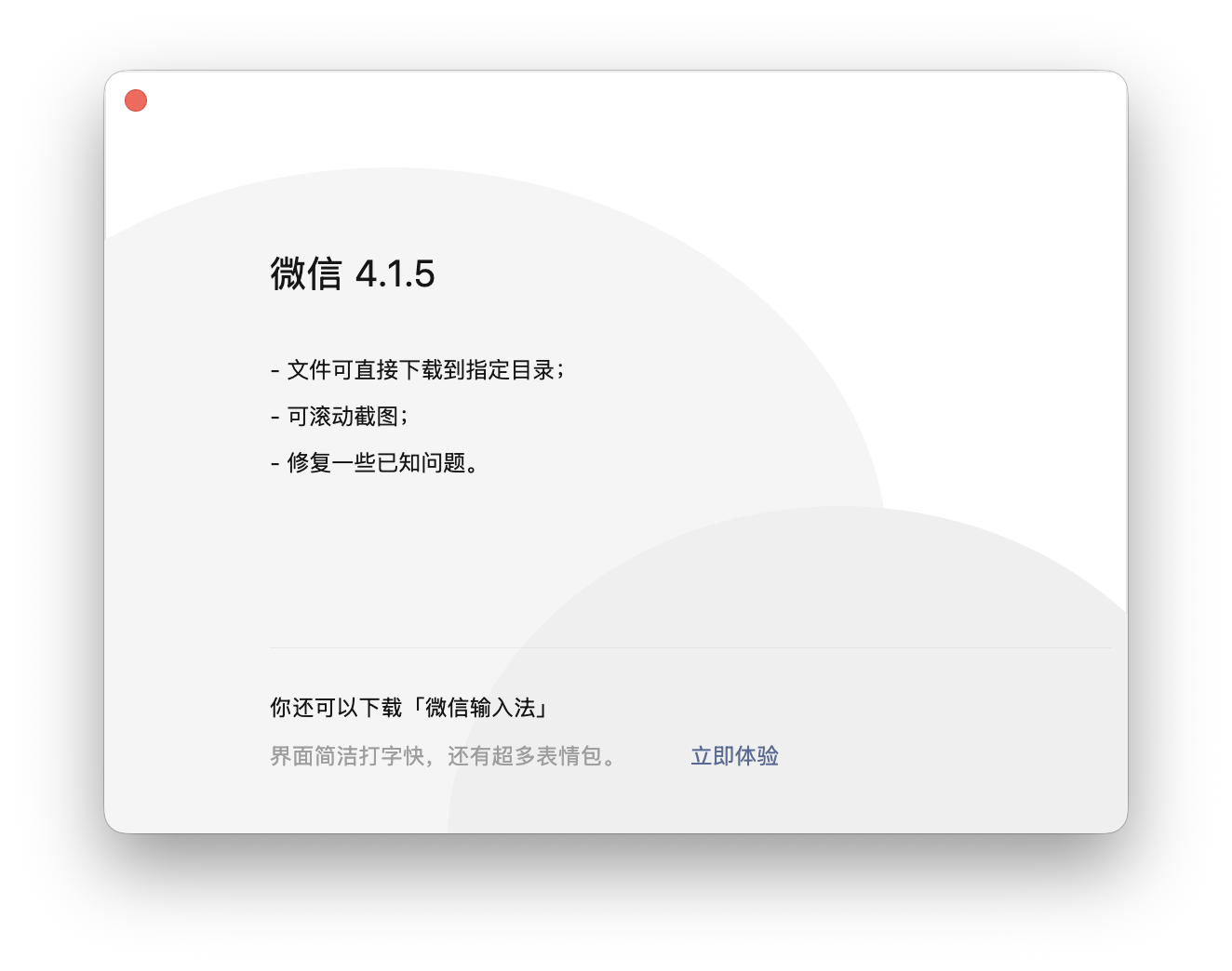Click the blue 体验 text link

(758, 755)
